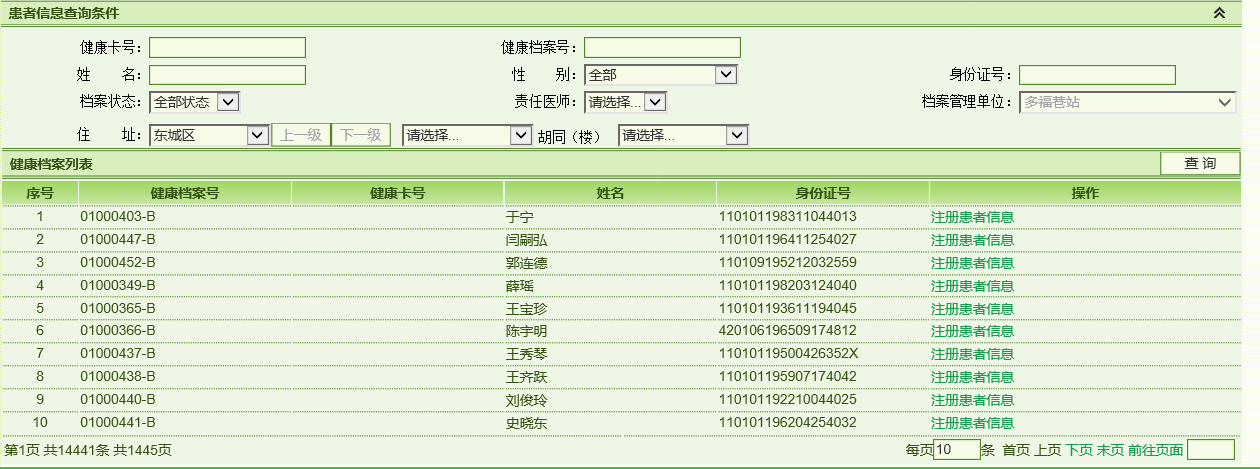
Task: Click the 上一级 button
Action: 300,135
